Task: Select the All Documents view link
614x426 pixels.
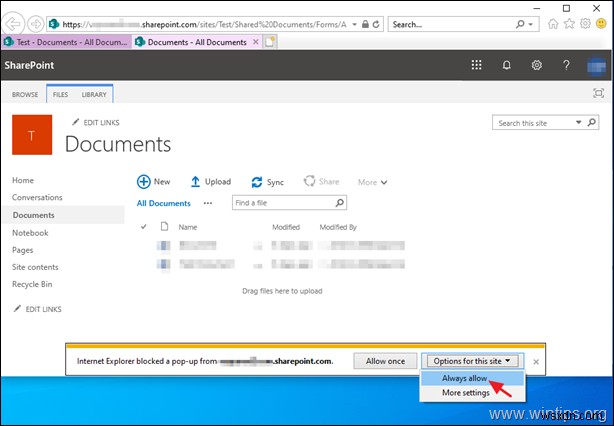Action: [x=163, y=203]
